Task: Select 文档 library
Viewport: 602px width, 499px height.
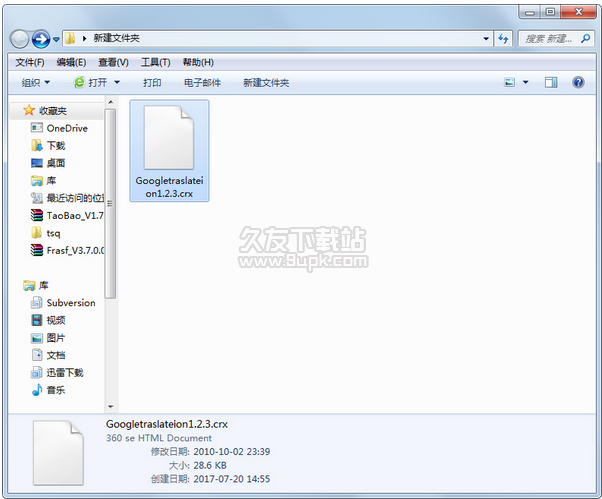Action: coord(56,355)
